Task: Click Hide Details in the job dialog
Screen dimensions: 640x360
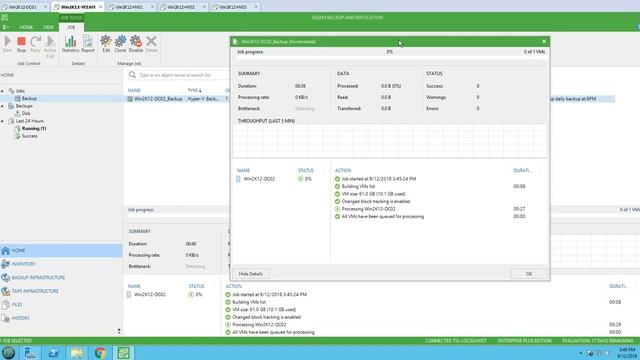Action: click(251, 274)
